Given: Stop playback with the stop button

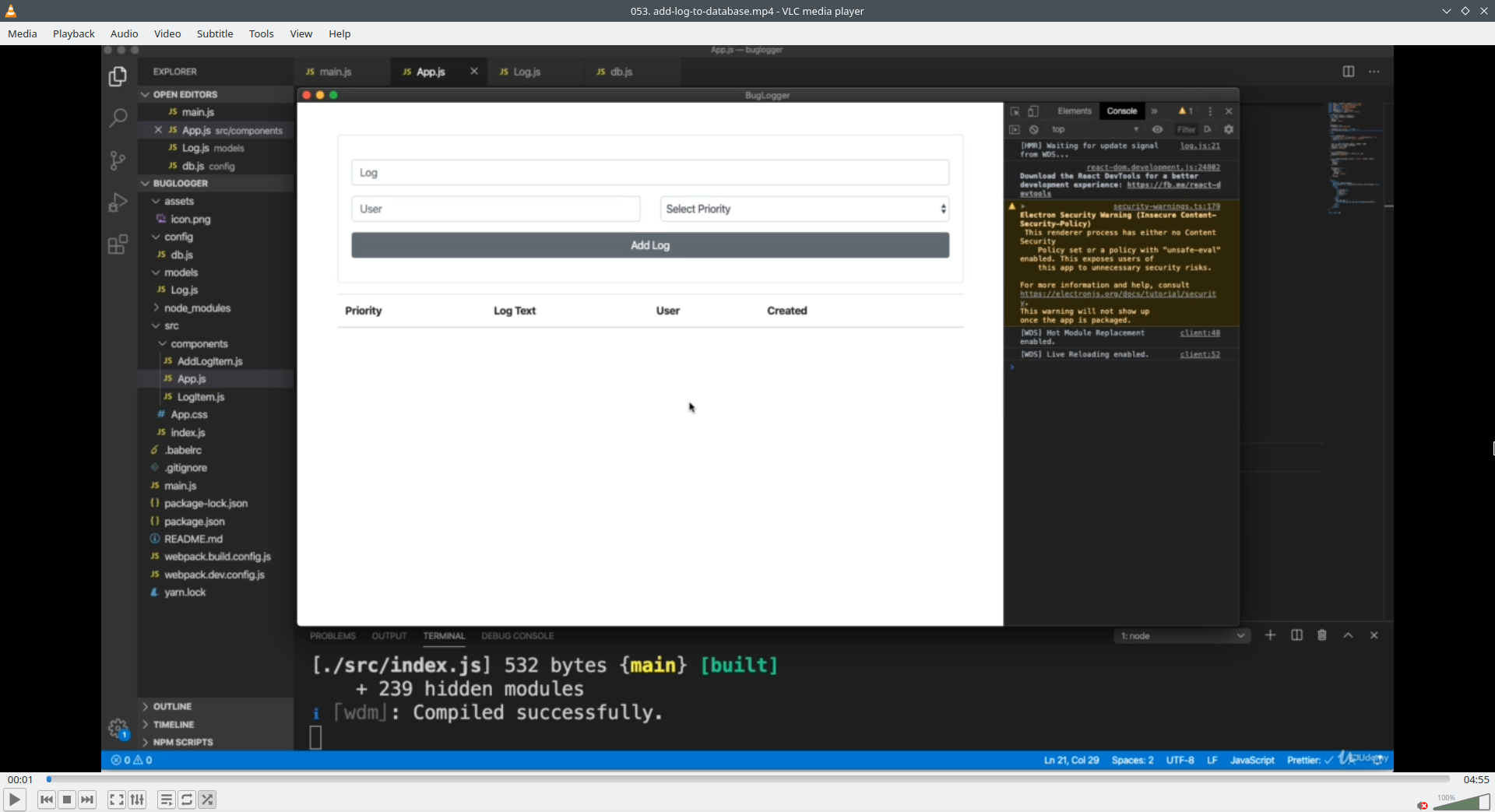Looking at the screenshot, I should click(67, 800).
